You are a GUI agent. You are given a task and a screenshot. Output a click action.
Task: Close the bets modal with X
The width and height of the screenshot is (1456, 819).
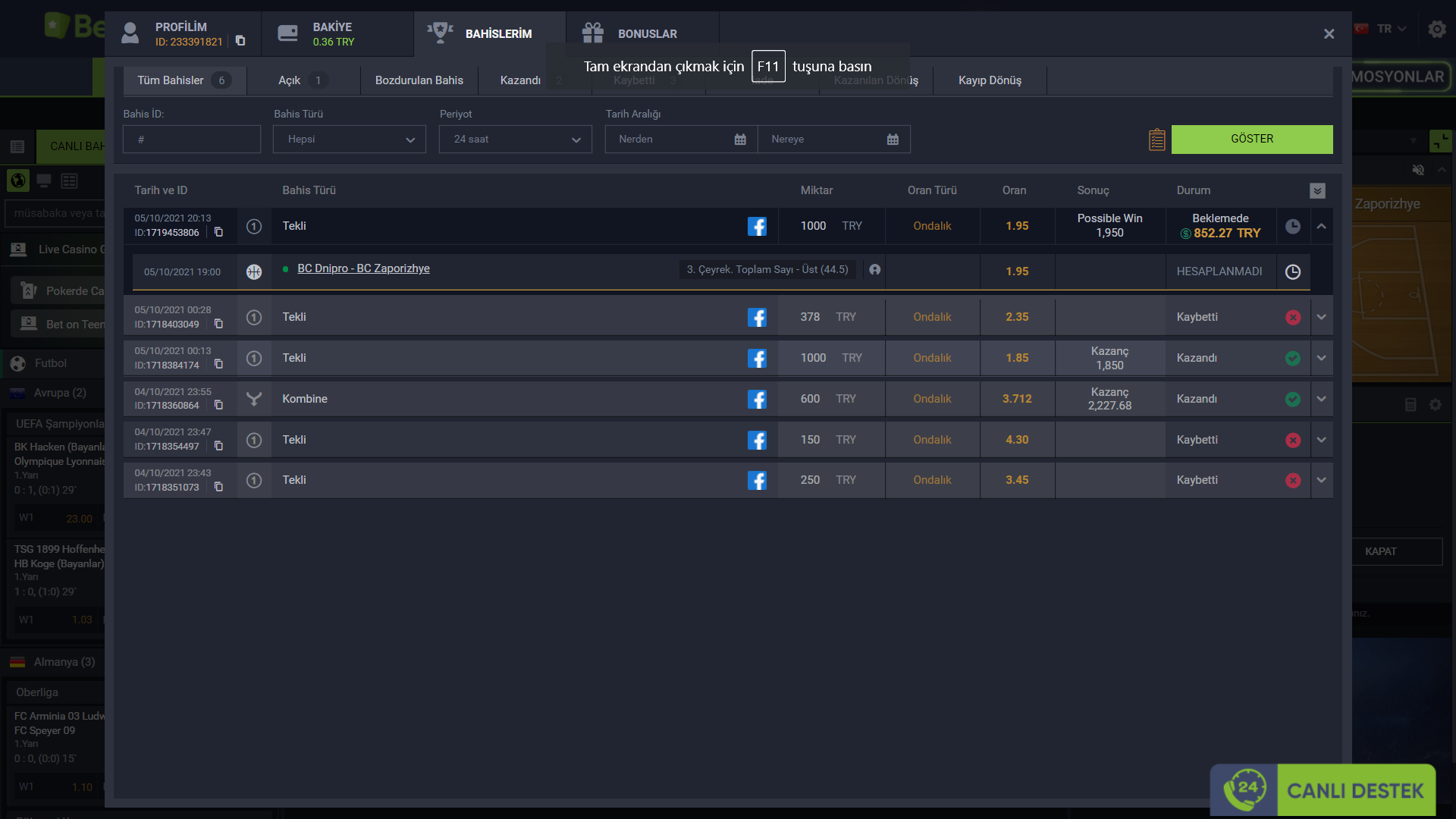(1329, 34)
